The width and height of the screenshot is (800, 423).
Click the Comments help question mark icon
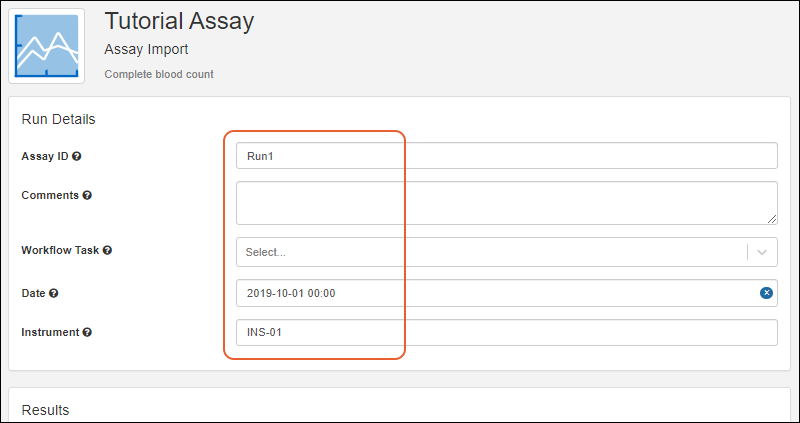coord(87,195)
